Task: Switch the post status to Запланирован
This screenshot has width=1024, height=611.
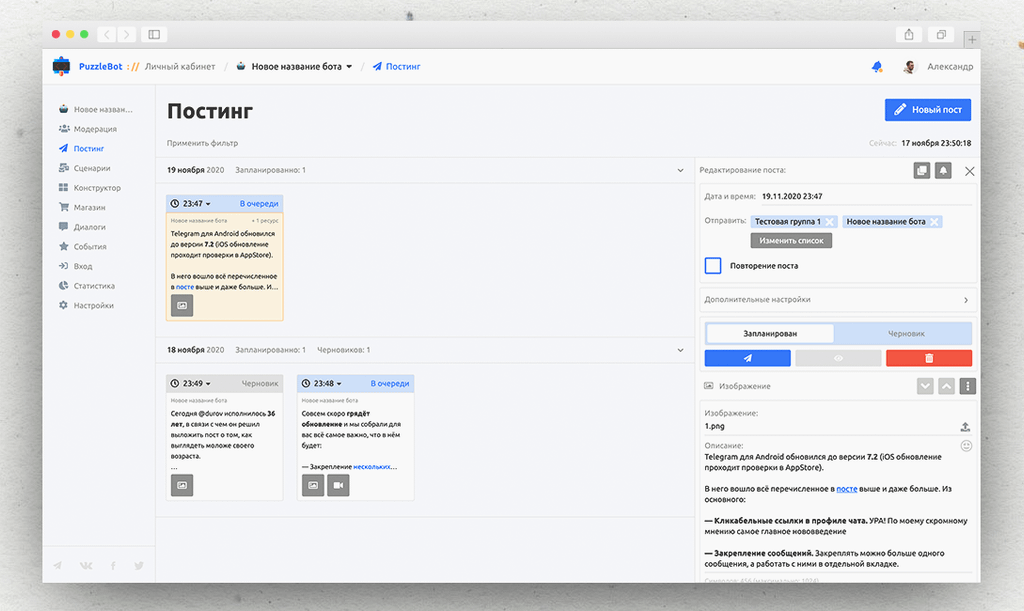Action: click(770, 334)
